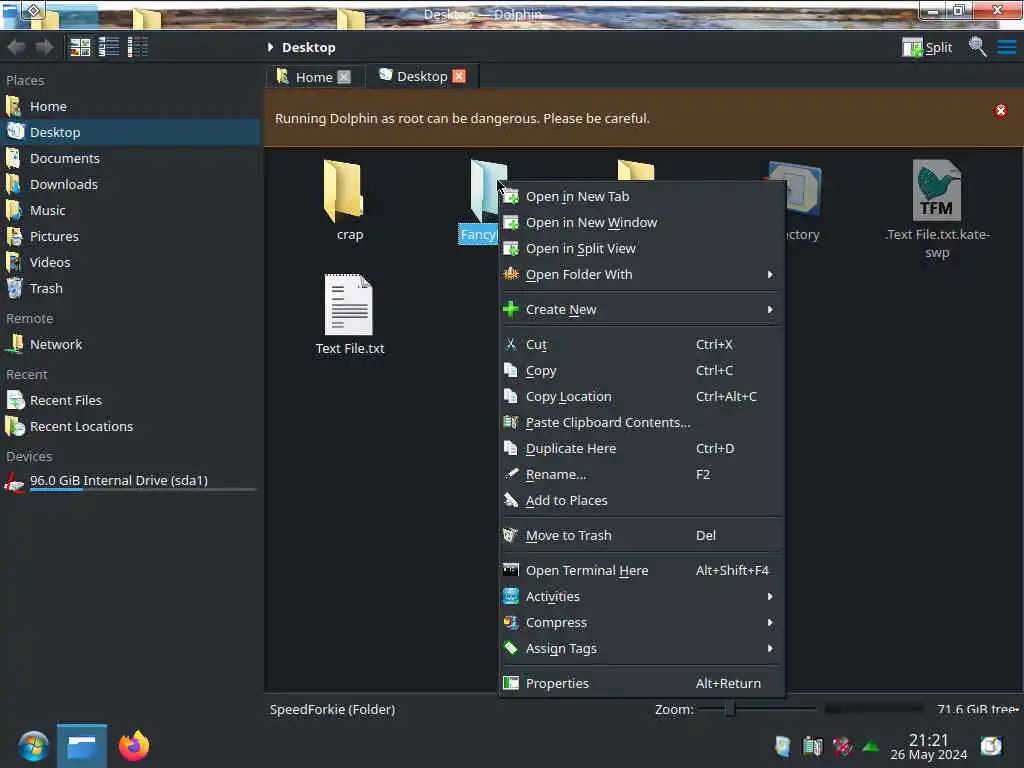Switch to Compact view mode
Viewport: 1024px width, 768px height.
pos(108,47)
